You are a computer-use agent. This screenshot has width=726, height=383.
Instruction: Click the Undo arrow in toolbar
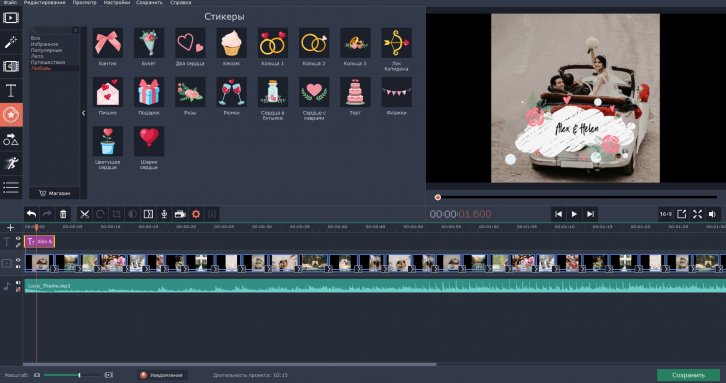tap(31, 214)
